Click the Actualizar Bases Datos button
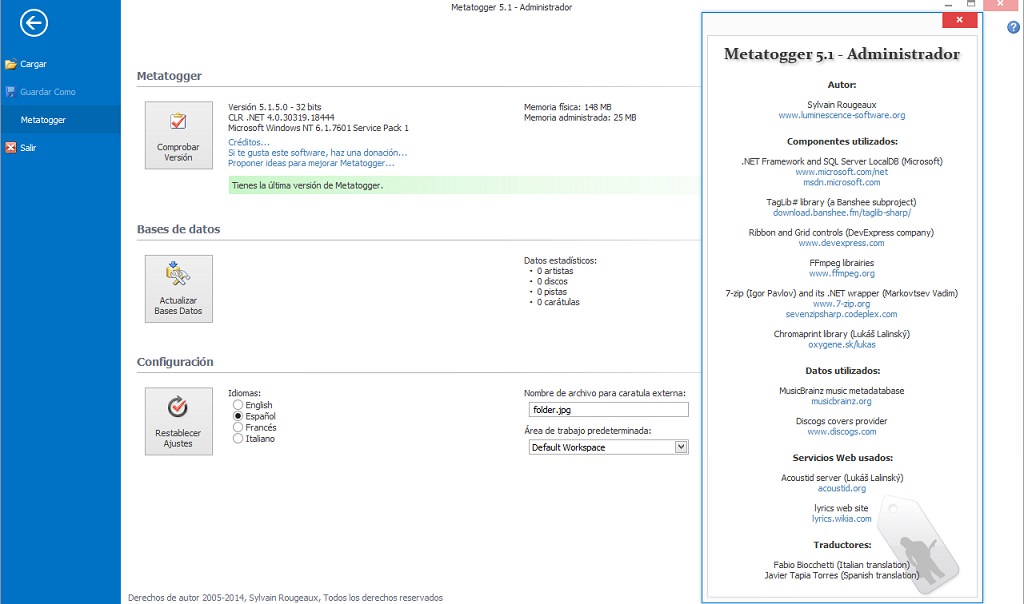 178,289
